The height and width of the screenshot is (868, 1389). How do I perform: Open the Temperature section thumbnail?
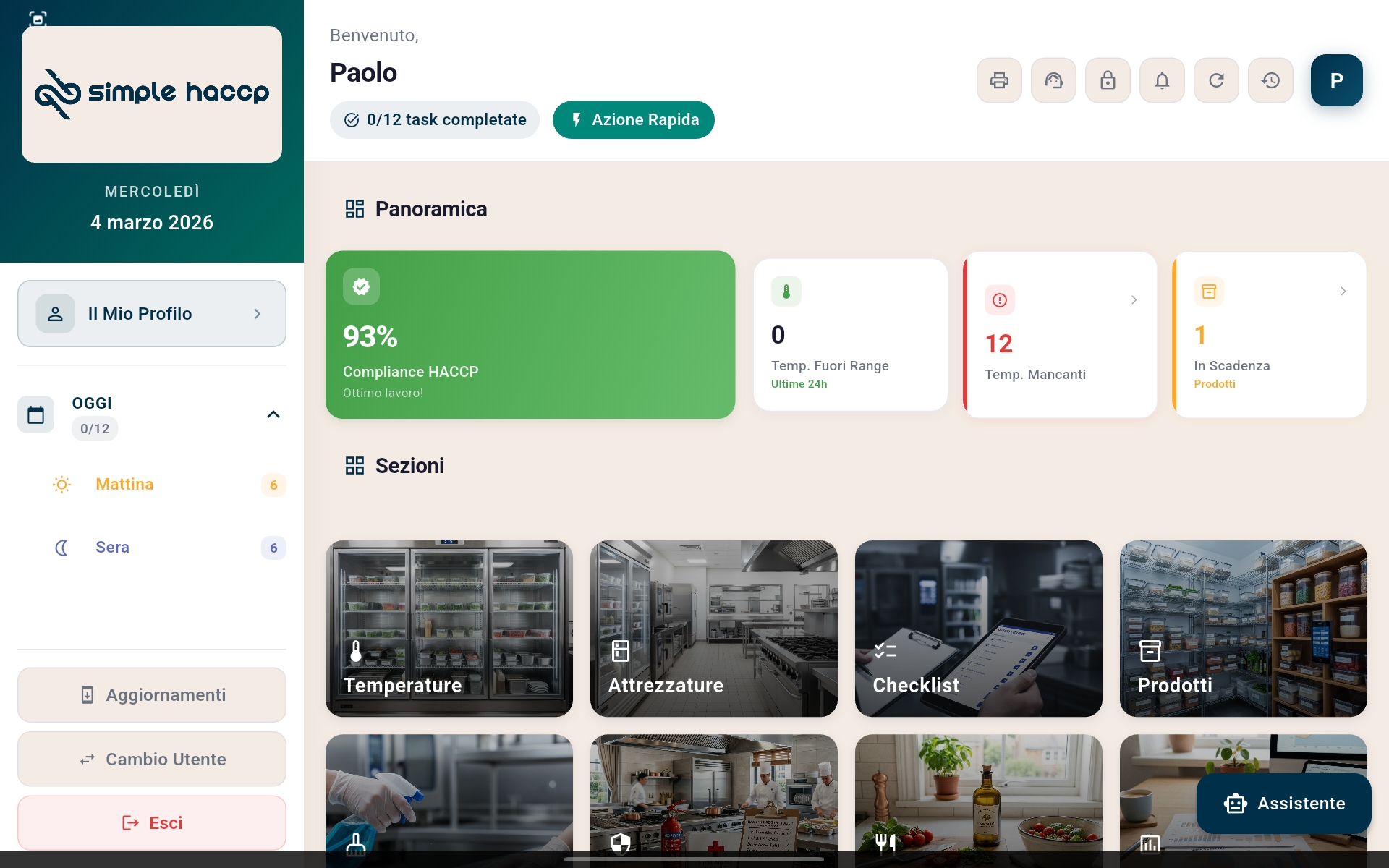(x=449, y=628)
